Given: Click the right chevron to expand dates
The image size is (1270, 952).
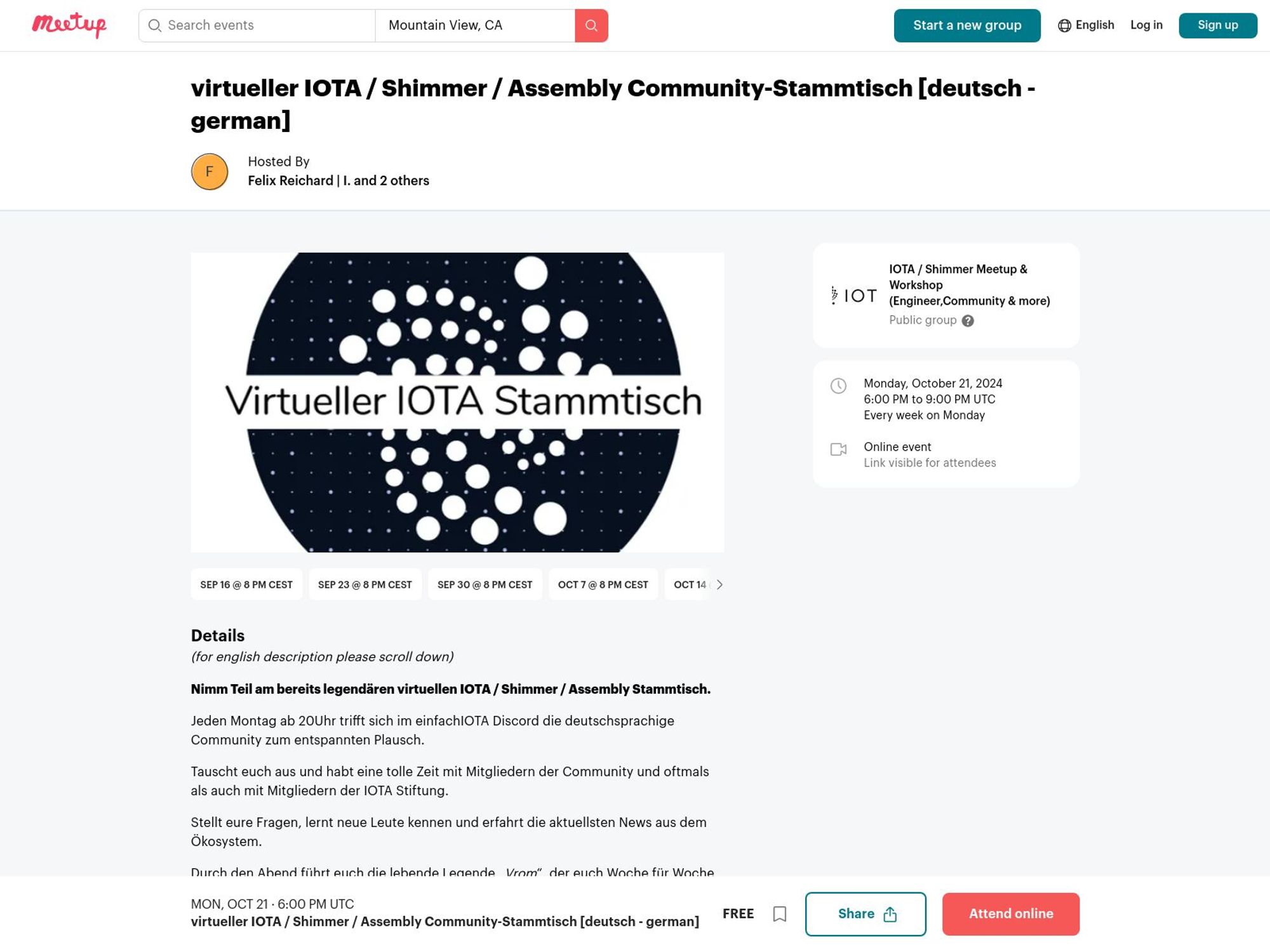Looking at the screenshot, I should 720,584.
